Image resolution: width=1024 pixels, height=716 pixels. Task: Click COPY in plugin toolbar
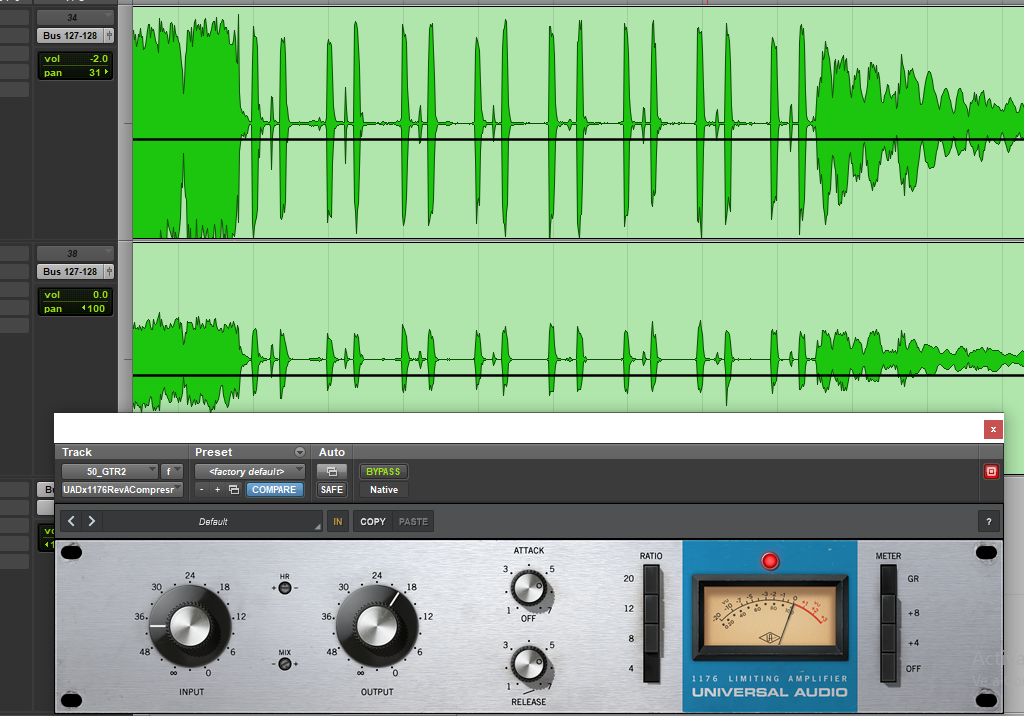tap(373, 521)
